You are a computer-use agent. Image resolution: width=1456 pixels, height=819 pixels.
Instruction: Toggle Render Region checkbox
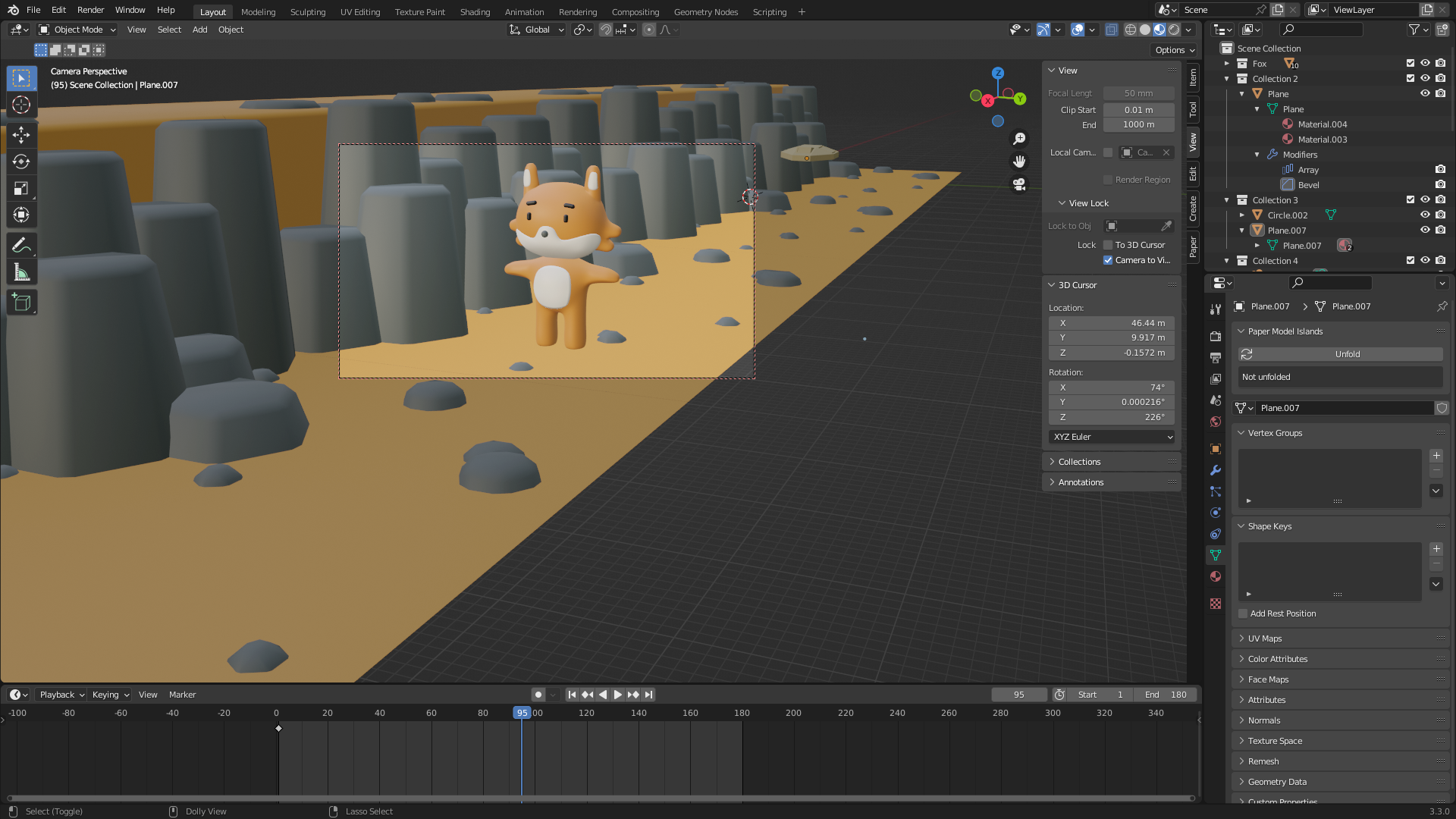pyautogui.click(x=1108, y=180)
